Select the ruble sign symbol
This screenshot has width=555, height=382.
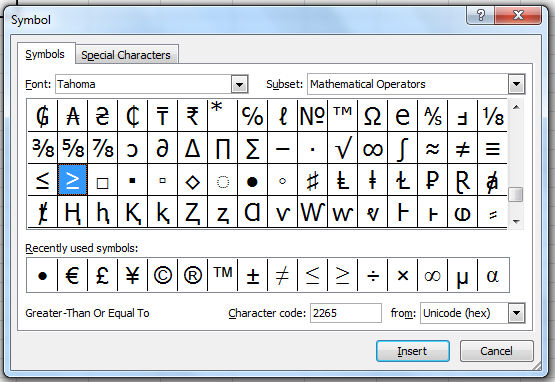click(x=433, y=179)
